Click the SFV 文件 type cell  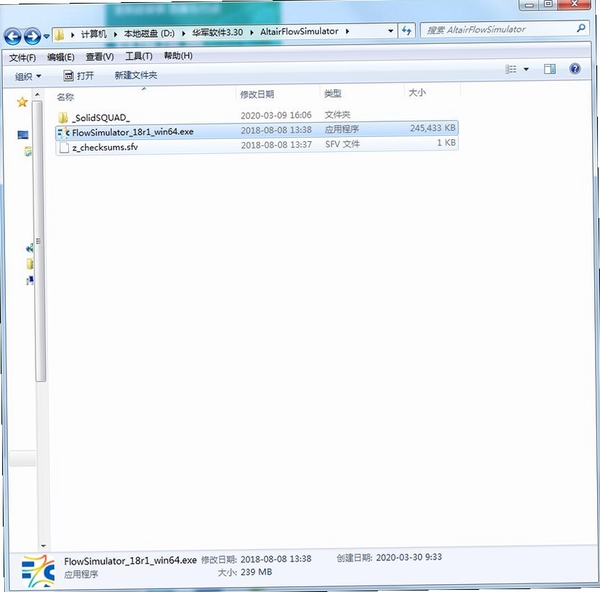click(x=342, y=144)
